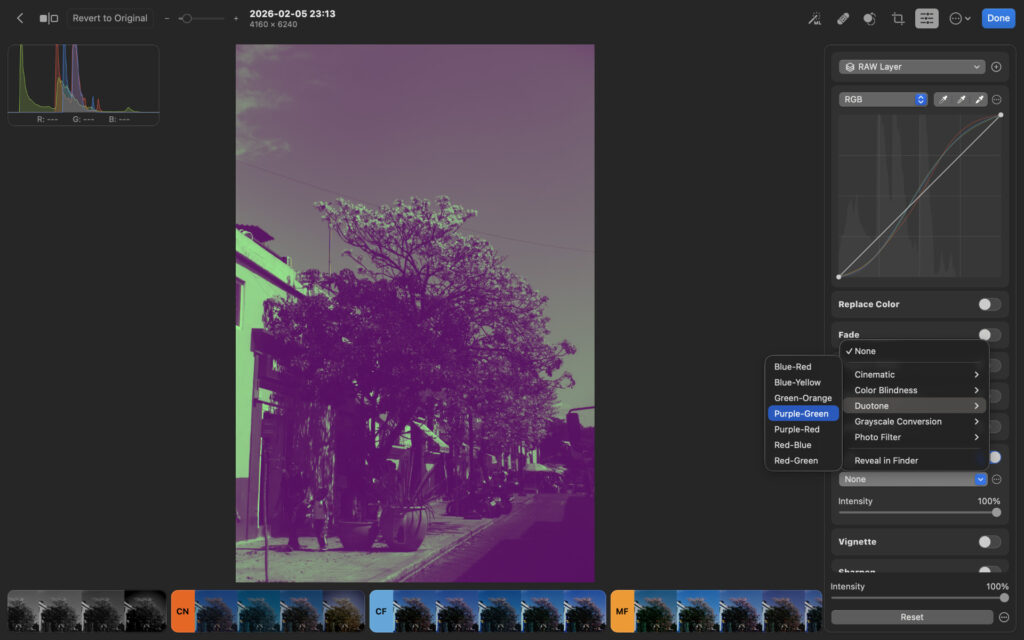Image resolution: width=1024 pixels, height=640 pixels.
Task: Open the RGB channel selector
Action: pyautogui.click(x=882, y=99)
